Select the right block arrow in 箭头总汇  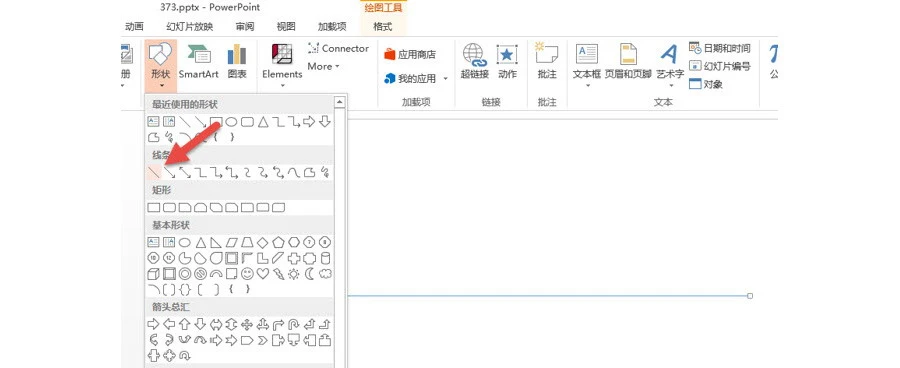tap(153, 324)
